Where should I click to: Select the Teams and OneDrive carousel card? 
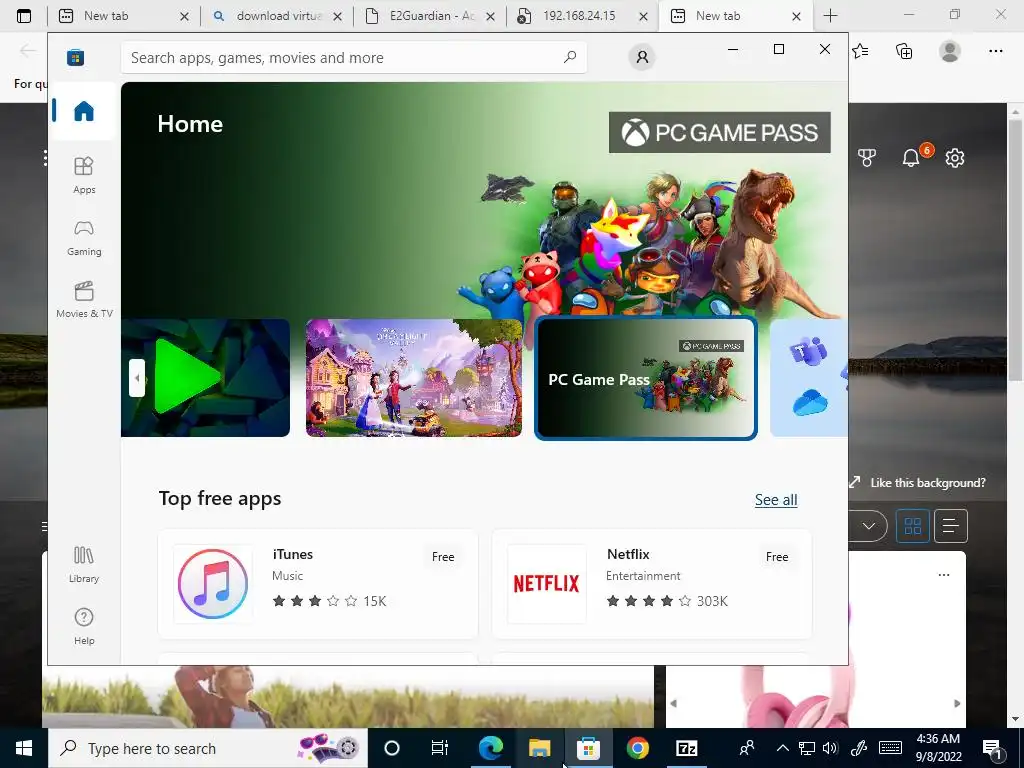click(808, 377)
